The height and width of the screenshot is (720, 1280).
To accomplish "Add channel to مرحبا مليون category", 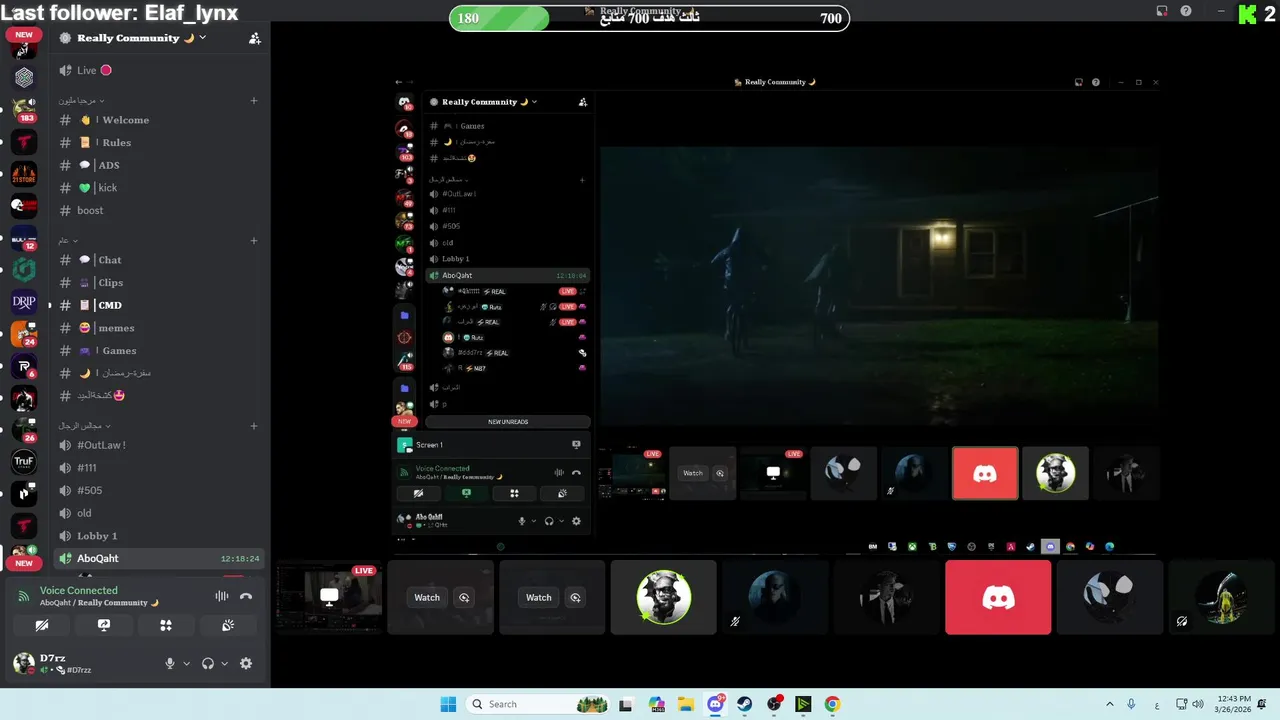I will click(254, 101).
